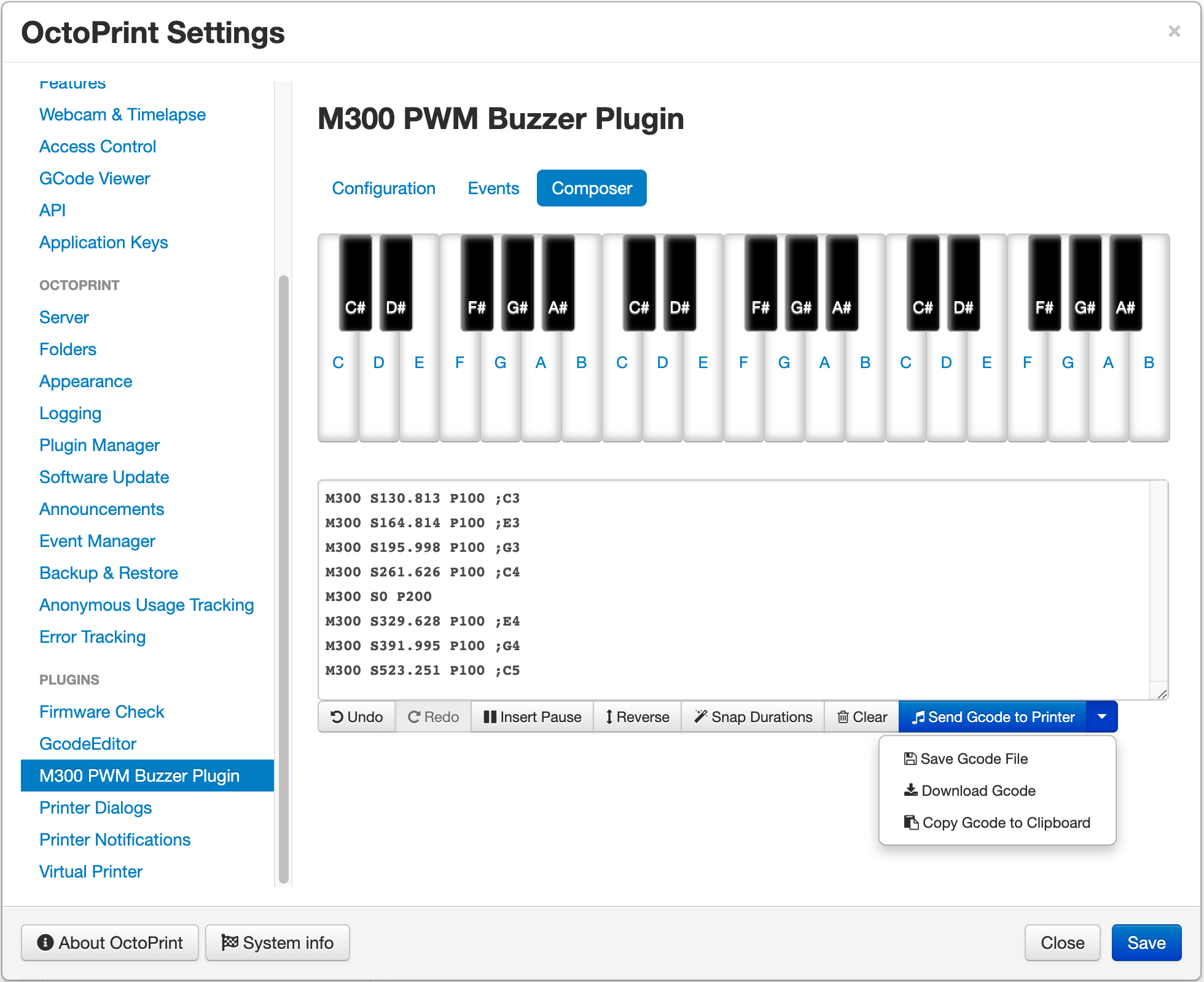Viewport: 1204px width, 982px height.
Task: Open Firmware Check plugin settings
Action: point(101,712)
